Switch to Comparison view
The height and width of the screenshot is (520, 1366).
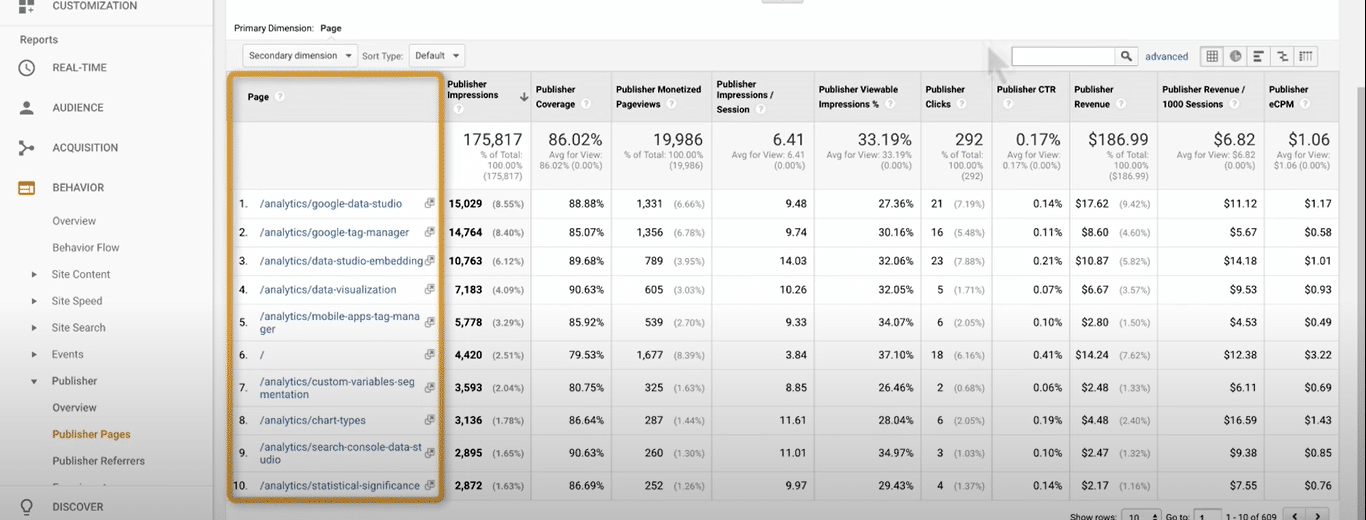point(1282,56)
